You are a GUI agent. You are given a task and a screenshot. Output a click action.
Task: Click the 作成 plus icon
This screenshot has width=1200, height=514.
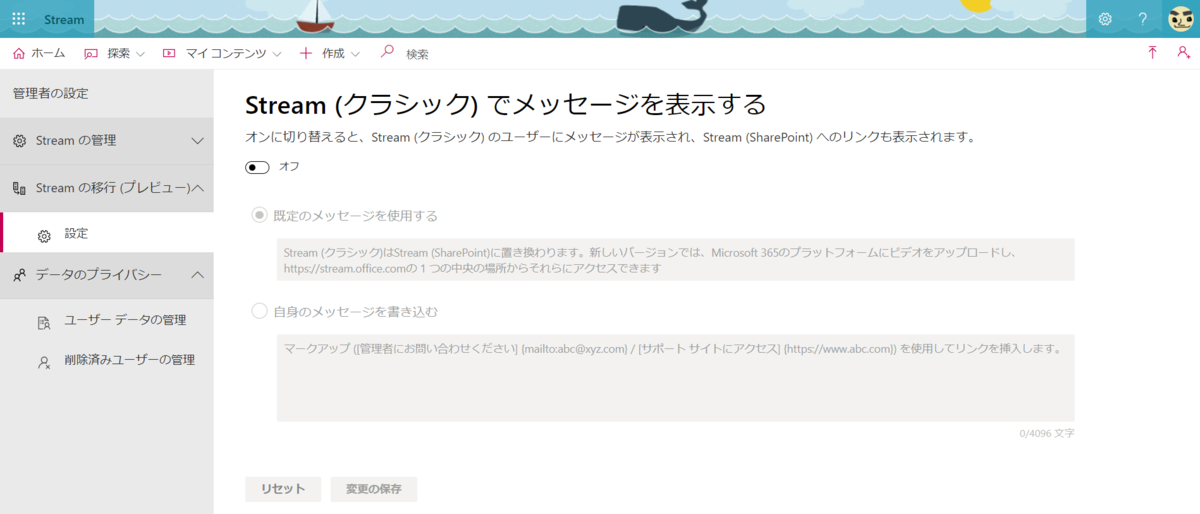point(306,53)
